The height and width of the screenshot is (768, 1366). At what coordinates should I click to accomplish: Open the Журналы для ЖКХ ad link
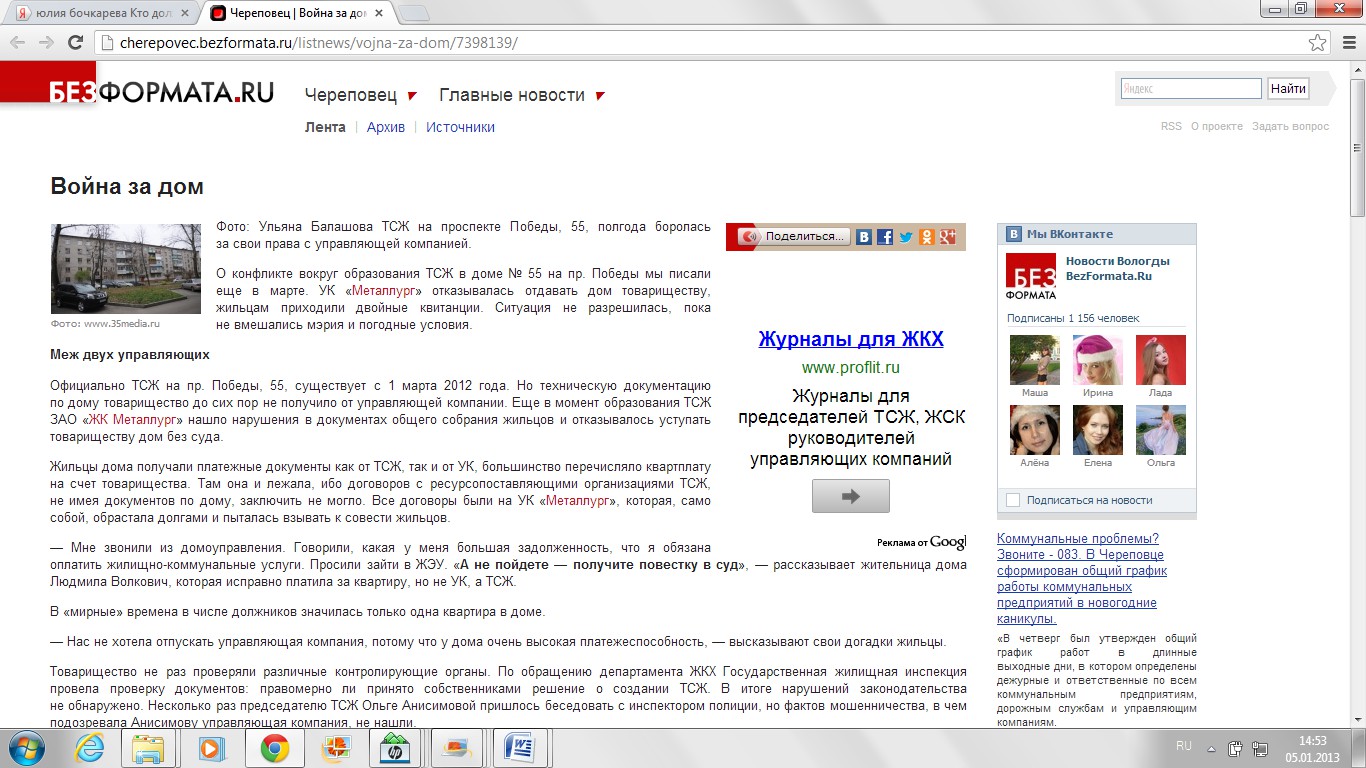click(851, 339)
